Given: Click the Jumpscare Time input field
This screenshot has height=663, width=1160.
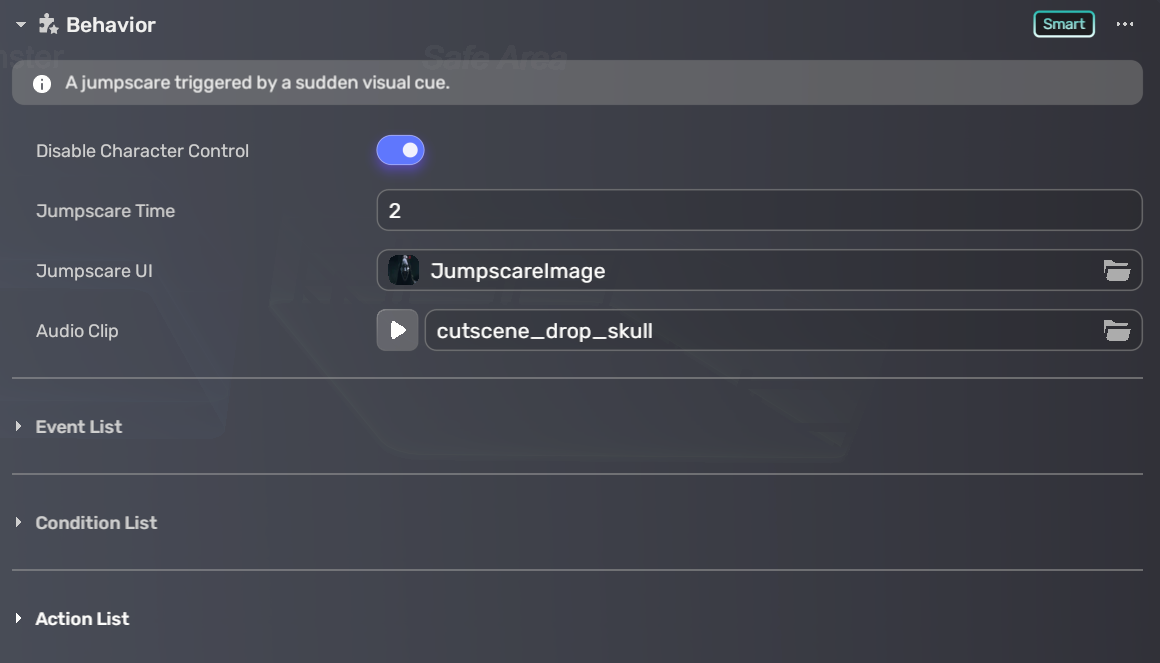Looking at the screenshot, I should tap(759, 210).
